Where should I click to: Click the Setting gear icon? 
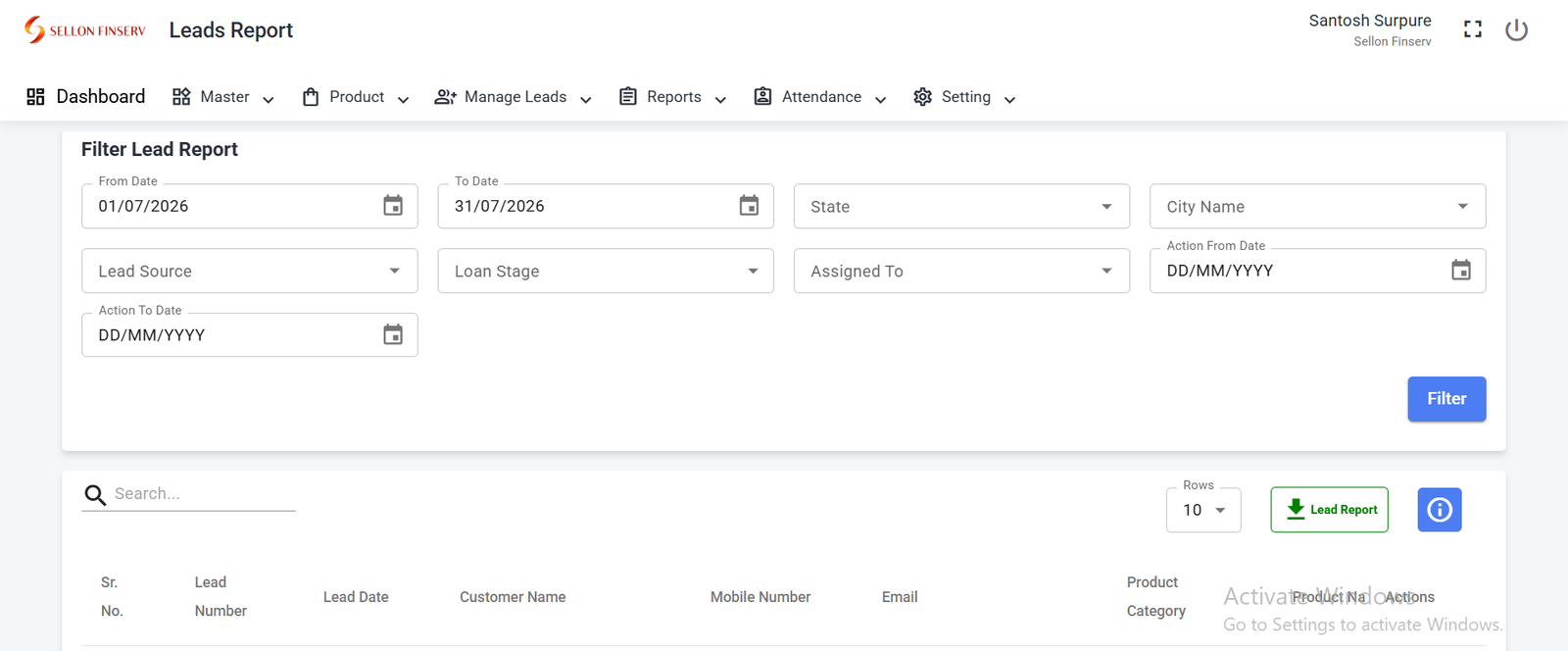click(922, 96)
